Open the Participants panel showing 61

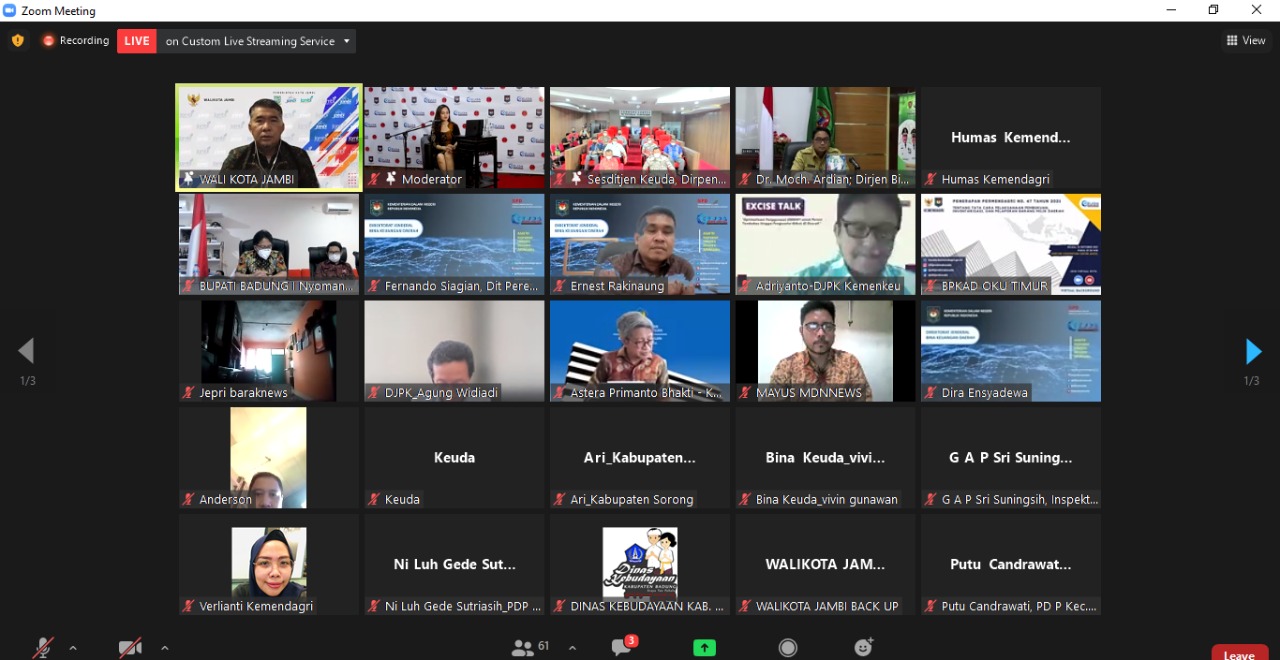530,648
